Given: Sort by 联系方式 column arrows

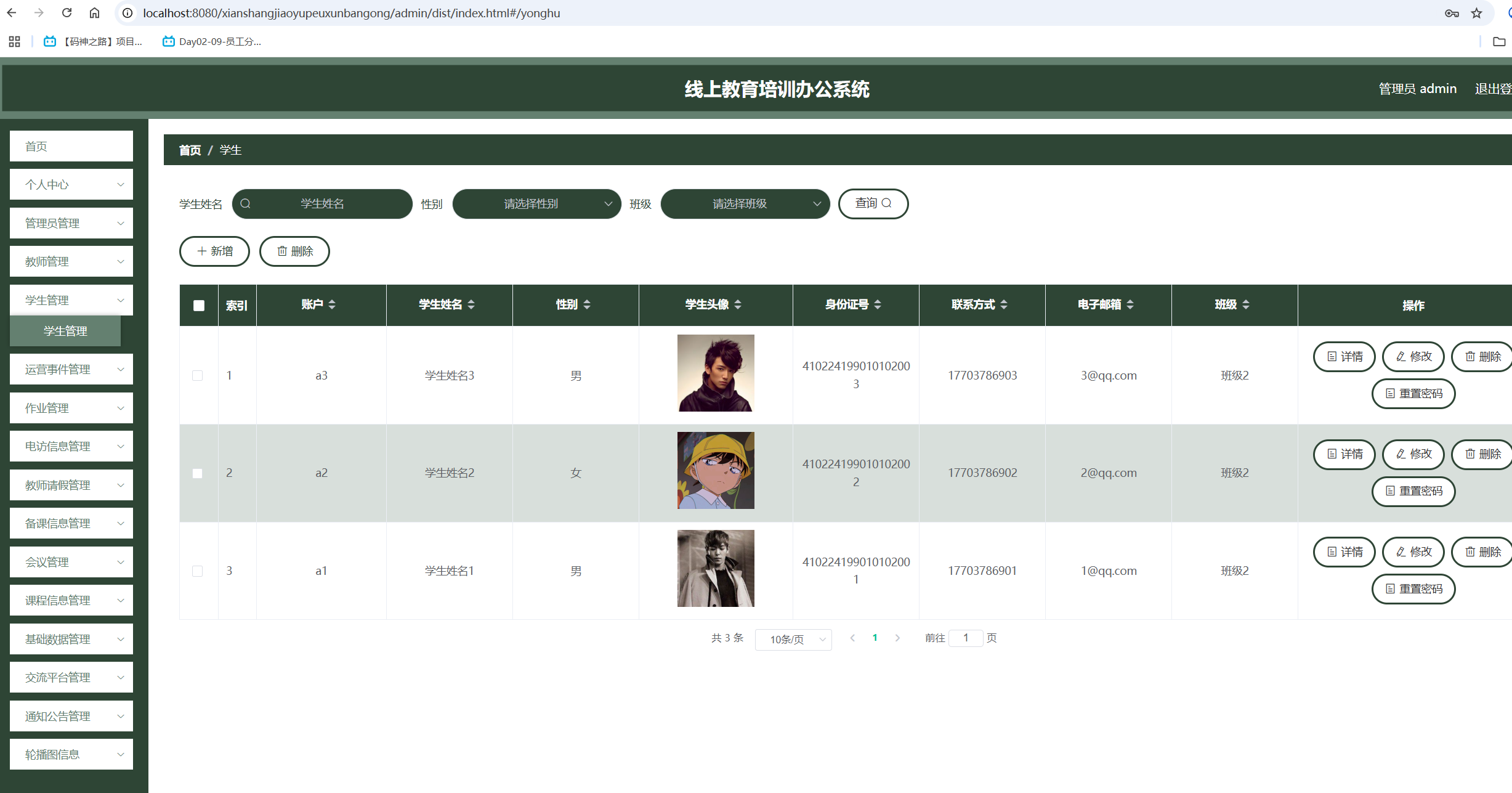Looking at the screenshot, I should [1004, 304].
